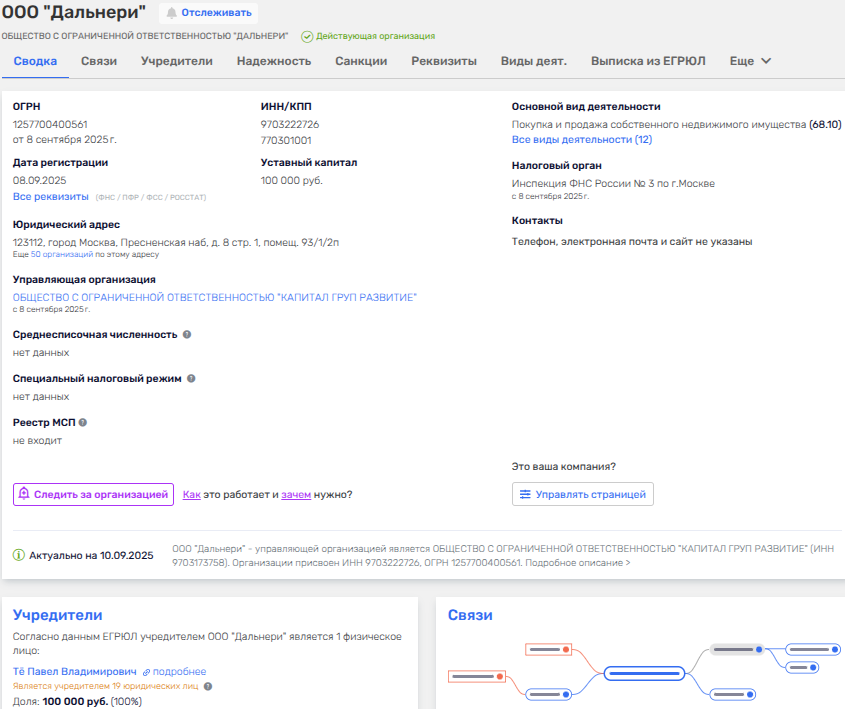Screen dimensions: 845x709
Task: Switch to the Учредители tab
Action: [x=176, y=61]
